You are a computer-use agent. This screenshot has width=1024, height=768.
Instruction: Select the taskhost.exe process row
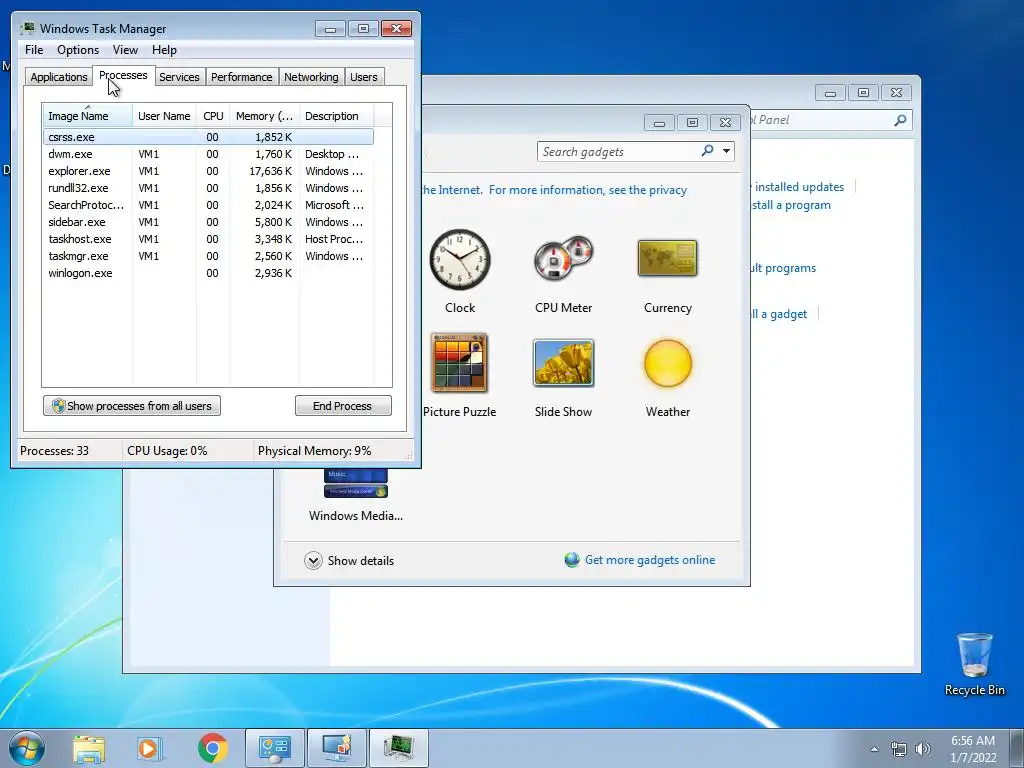click(x=208, y=239)
